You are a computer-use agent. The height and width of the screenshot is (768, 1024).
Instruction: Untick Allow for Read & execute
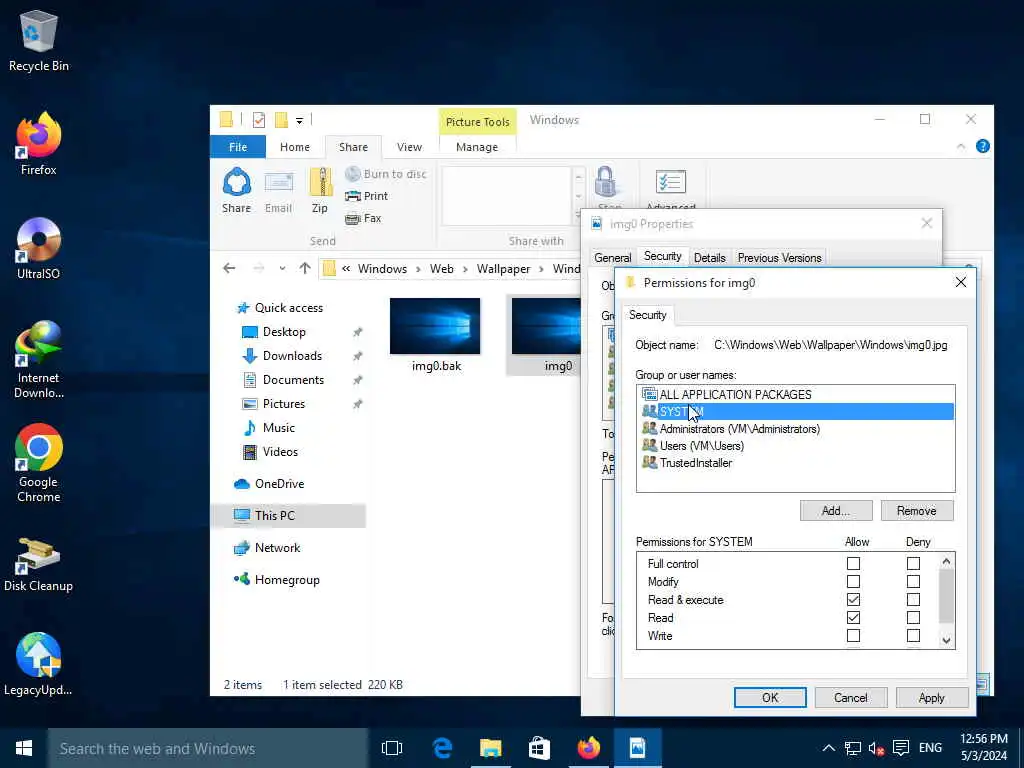(853, 600)
